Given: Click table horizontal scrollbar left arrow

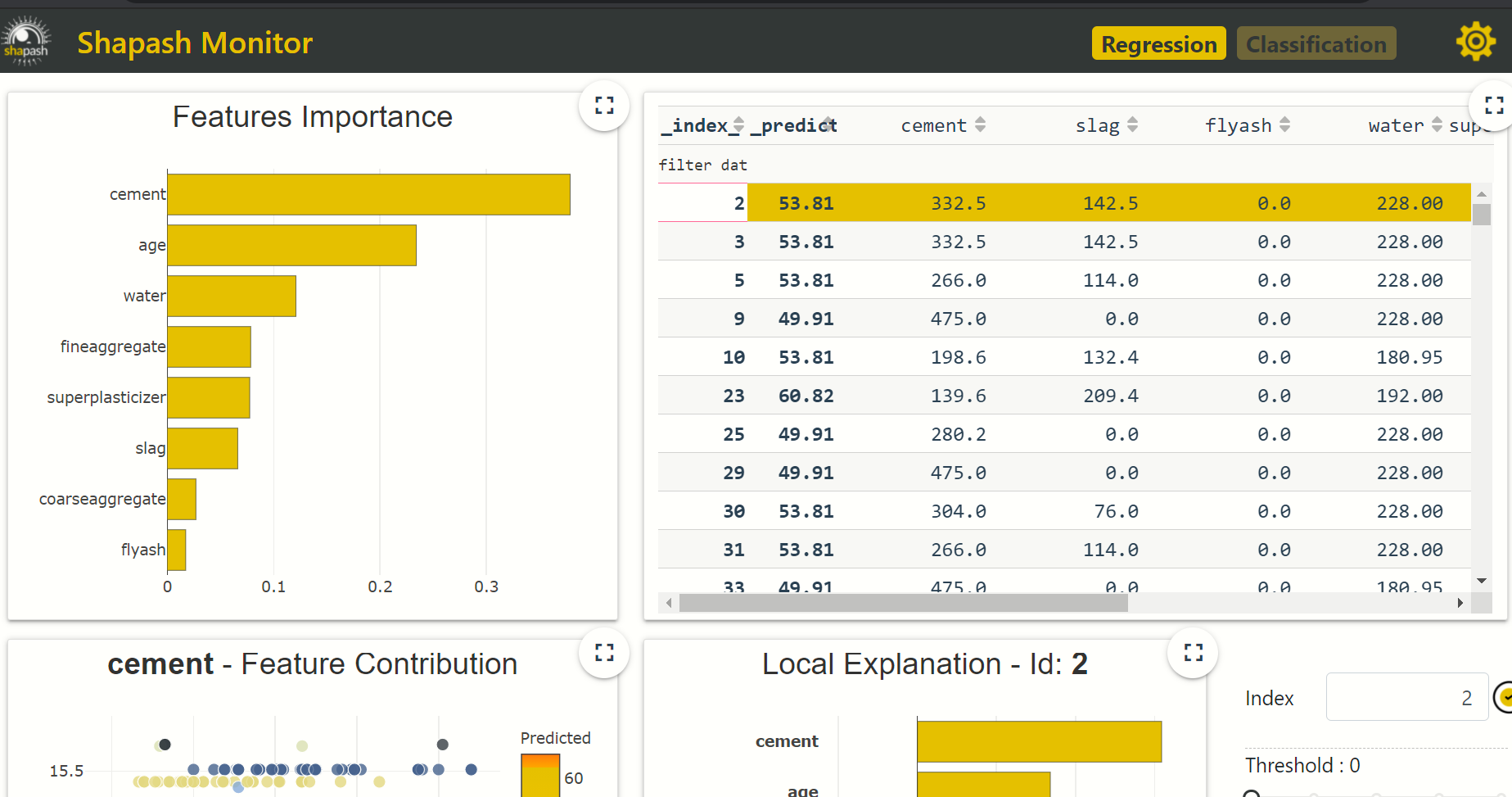Looking at the screenshot, I should click(x=669, y=603).
